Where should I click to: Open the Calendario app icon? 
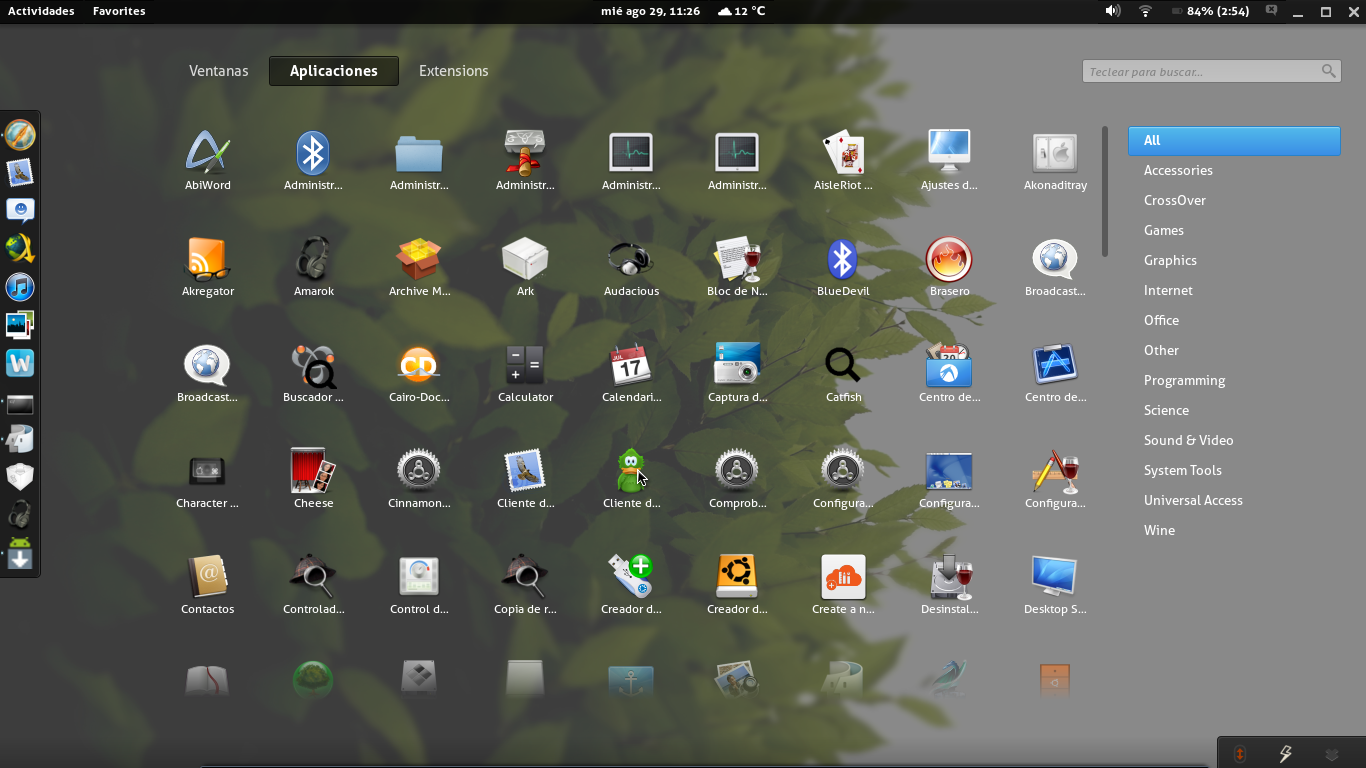tap(631, 372)
